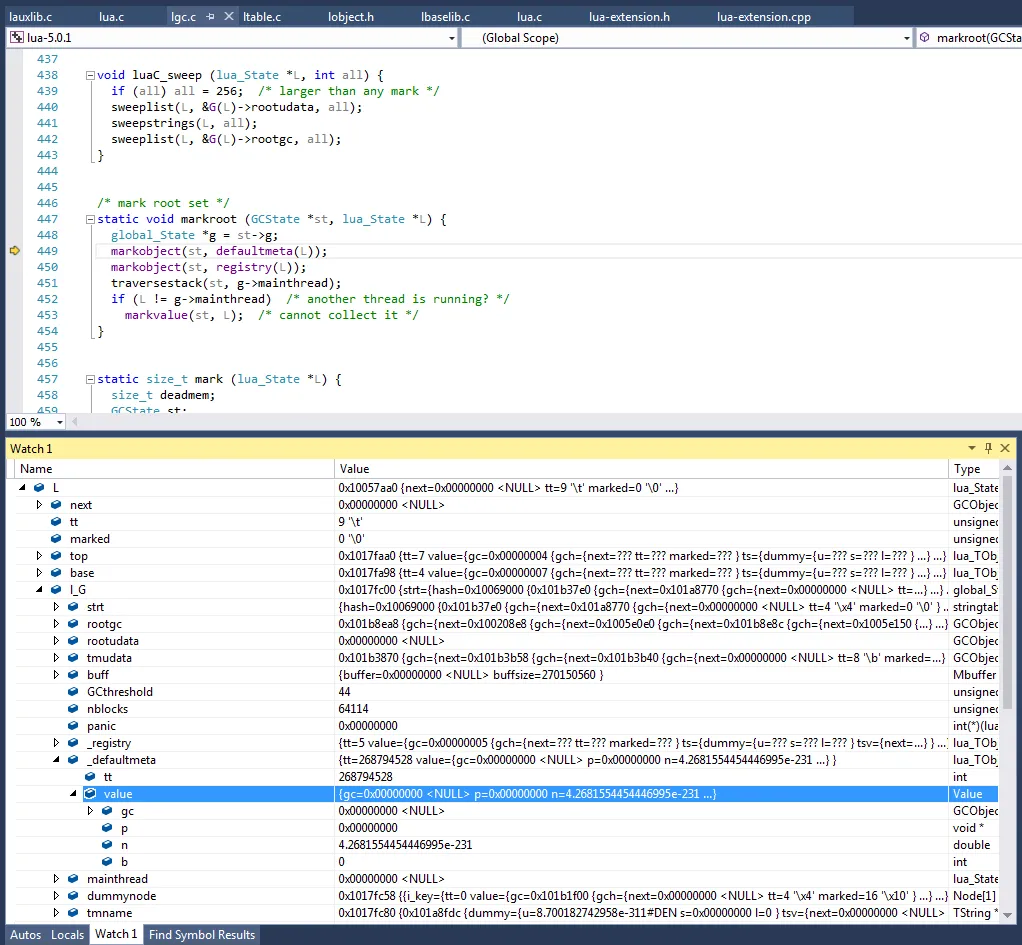Click the variable cube icon next to rootgc
Image resolution: width=1022 pixels, height=945 pixels.
click(73, 624)
